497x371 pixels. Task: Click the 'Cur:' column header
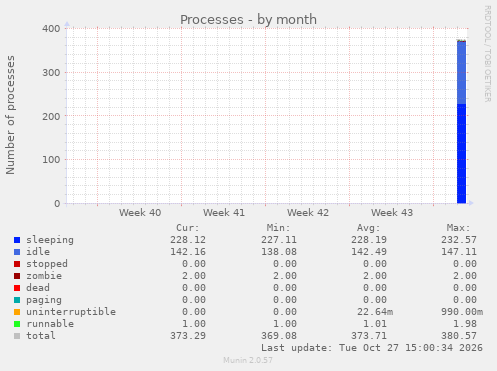coord(188,228)
